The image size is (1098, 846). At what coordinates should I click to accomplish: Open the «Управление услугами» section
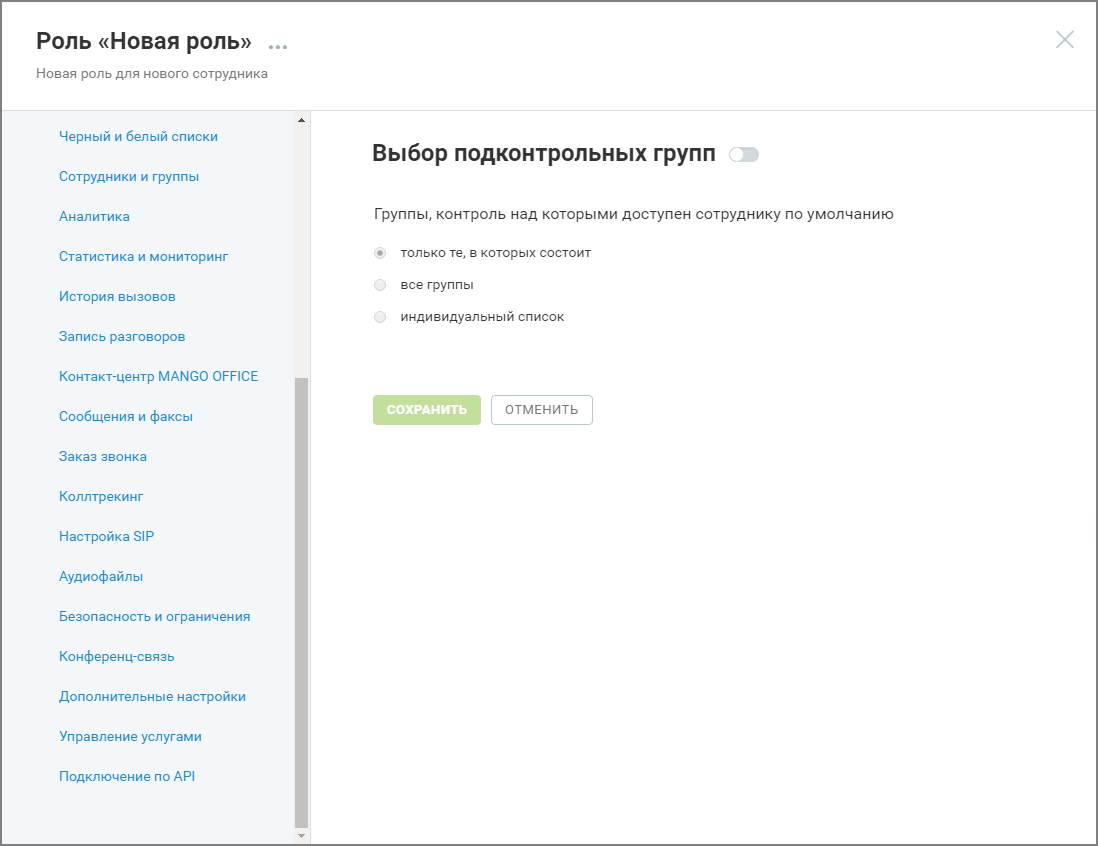130,736
